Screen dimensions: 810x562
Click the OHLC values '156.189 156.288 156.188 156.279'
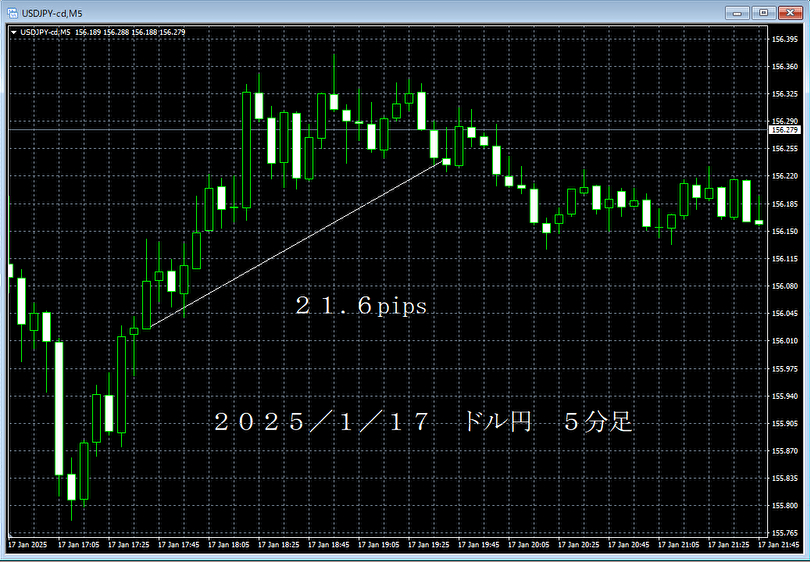(130, 33)
